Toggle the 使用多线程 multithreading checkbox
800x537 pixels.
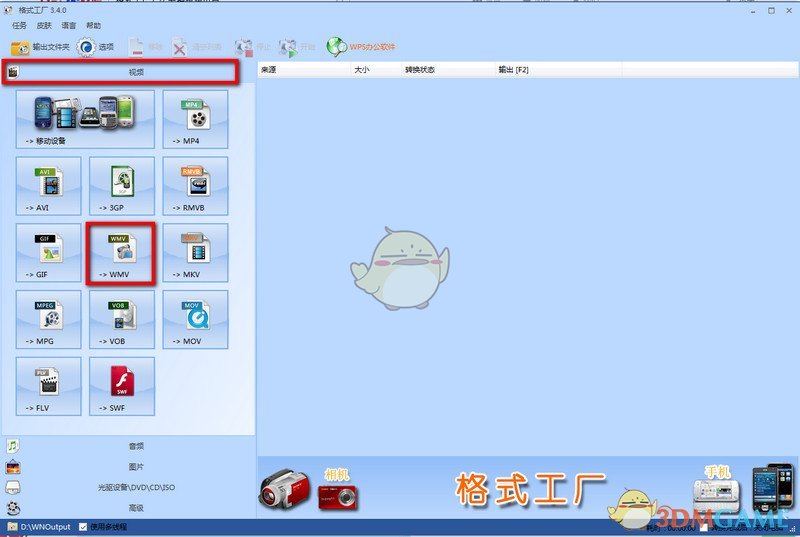click(x=83, y=526)
